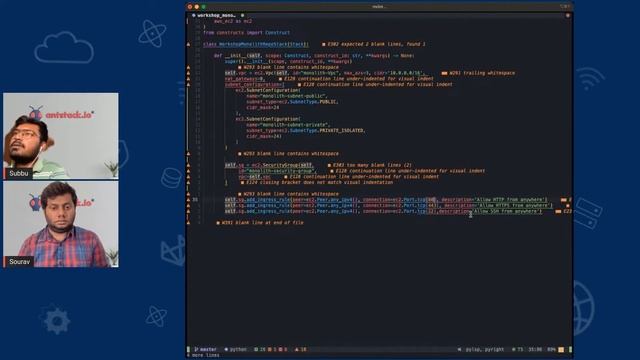The width and height of the screenshot is (640, 360).
Task: Click the gutter warning on the Allow SSH rule line
Action: tap(189, 211)
